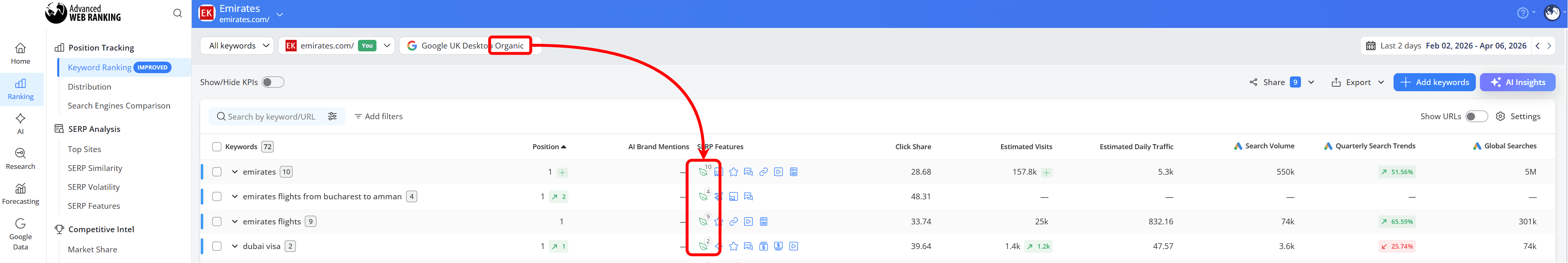Click the video icon in emirates row
Viewport: 1568px width, 263px height.
[x=778, y=172]
